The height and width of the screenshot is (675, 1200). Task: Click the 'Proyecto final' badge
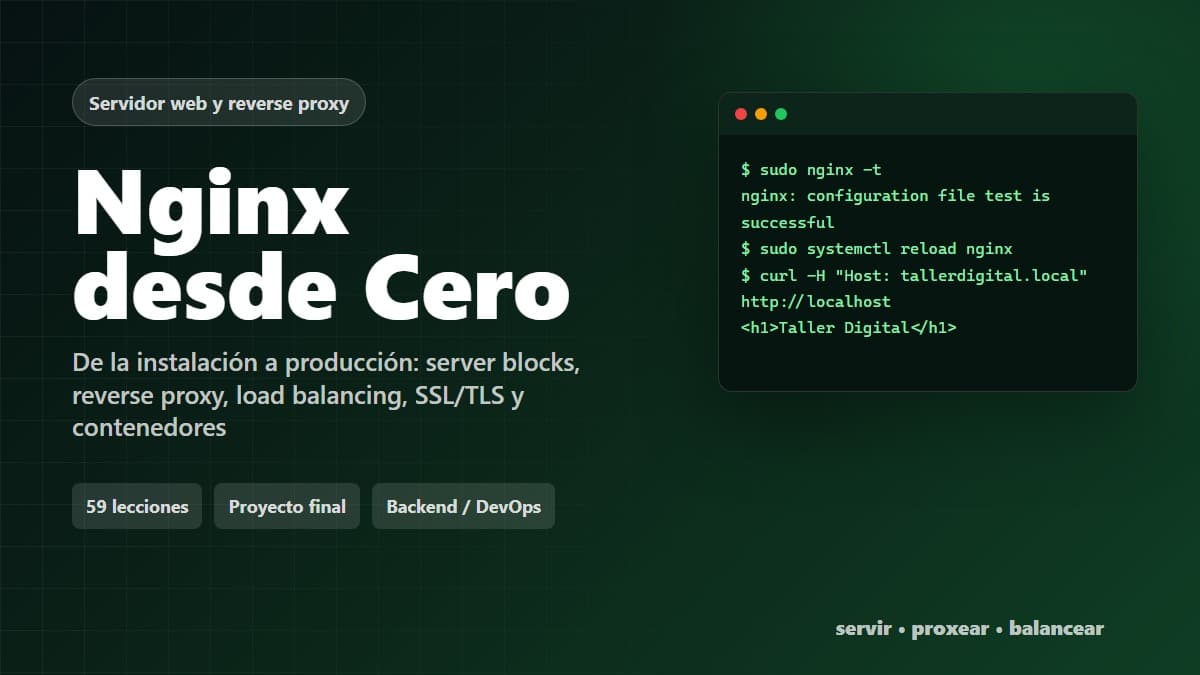coord(287,506)
